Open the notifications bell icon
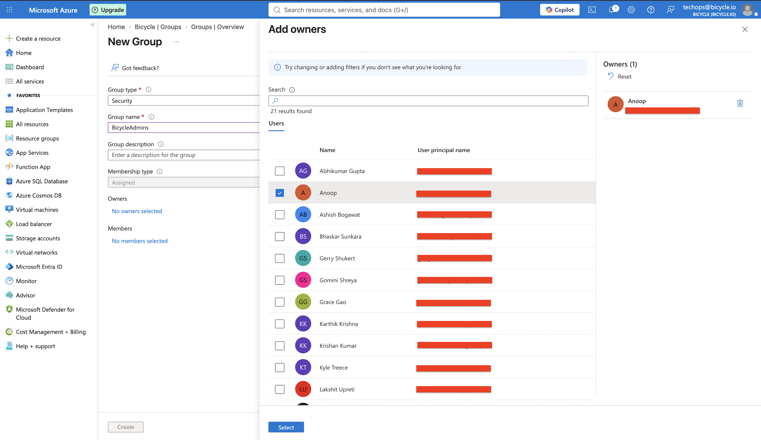Image resolution: width=761 pixels, height=440 pixels. 613,10
